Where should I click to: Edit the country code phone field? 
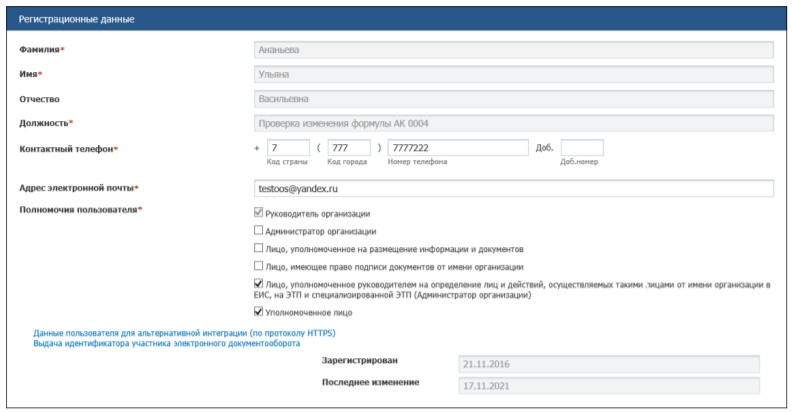click(288, 148)
